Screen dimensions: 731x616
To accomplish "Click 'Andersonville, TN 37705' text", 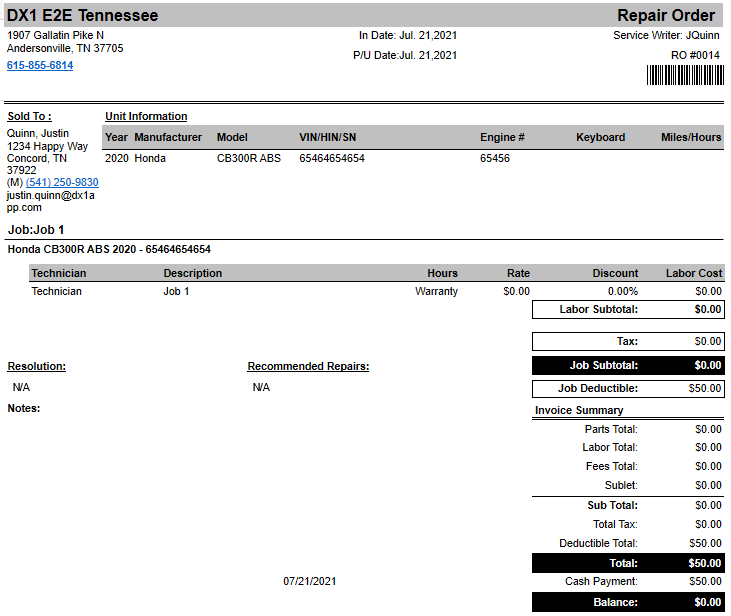I will 65,48.
